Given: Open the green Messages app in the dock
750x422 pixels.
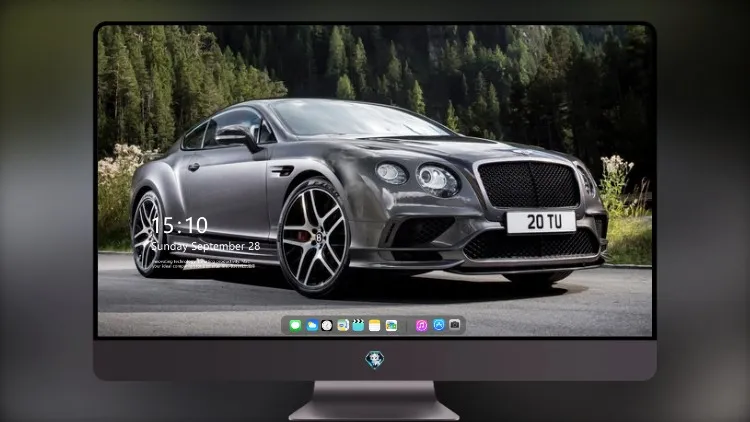Looking at the screenshot, I should point(295,326).
